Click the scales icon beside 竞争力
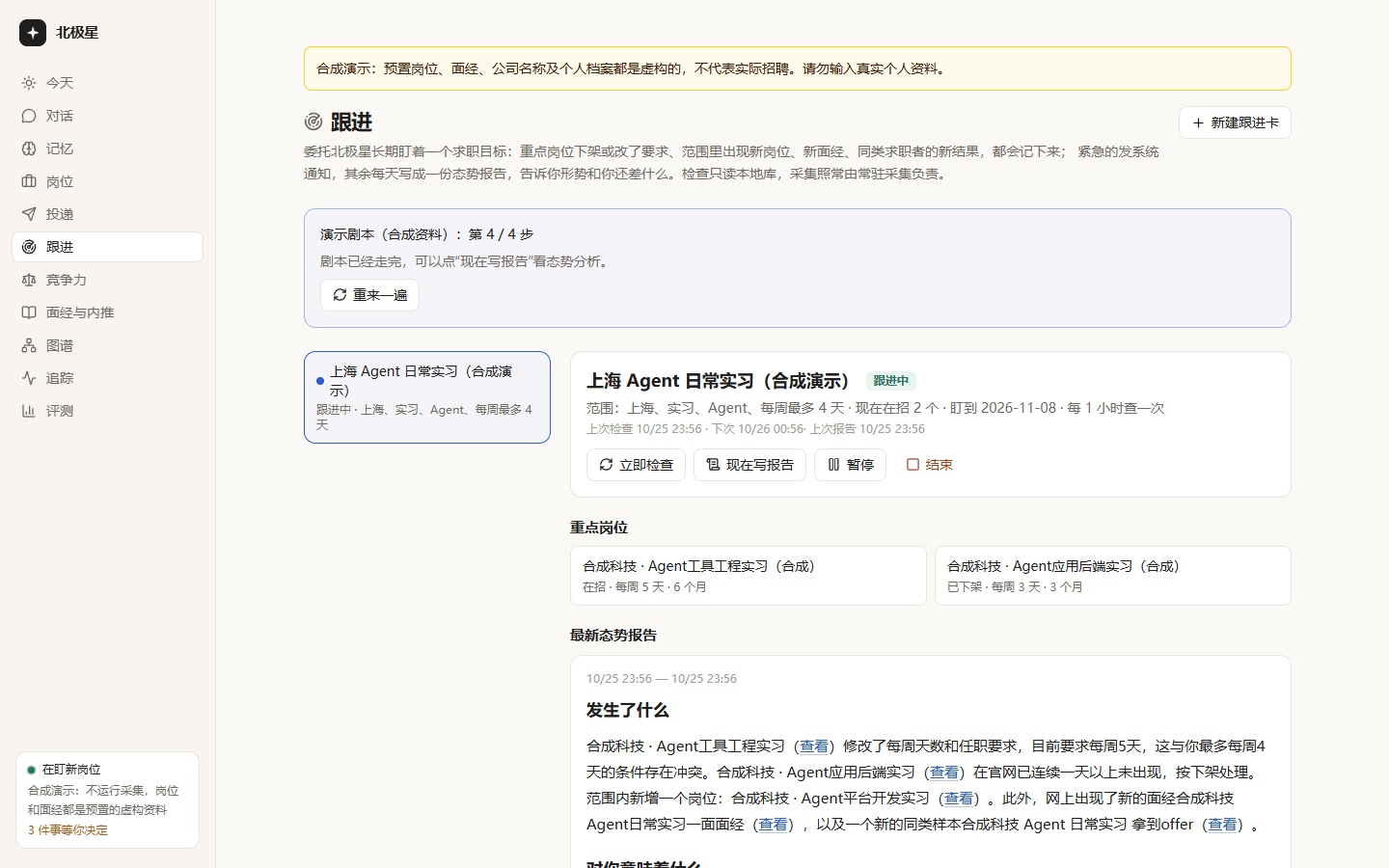Viewport: 1389px width, 868px height. (29, 280)
